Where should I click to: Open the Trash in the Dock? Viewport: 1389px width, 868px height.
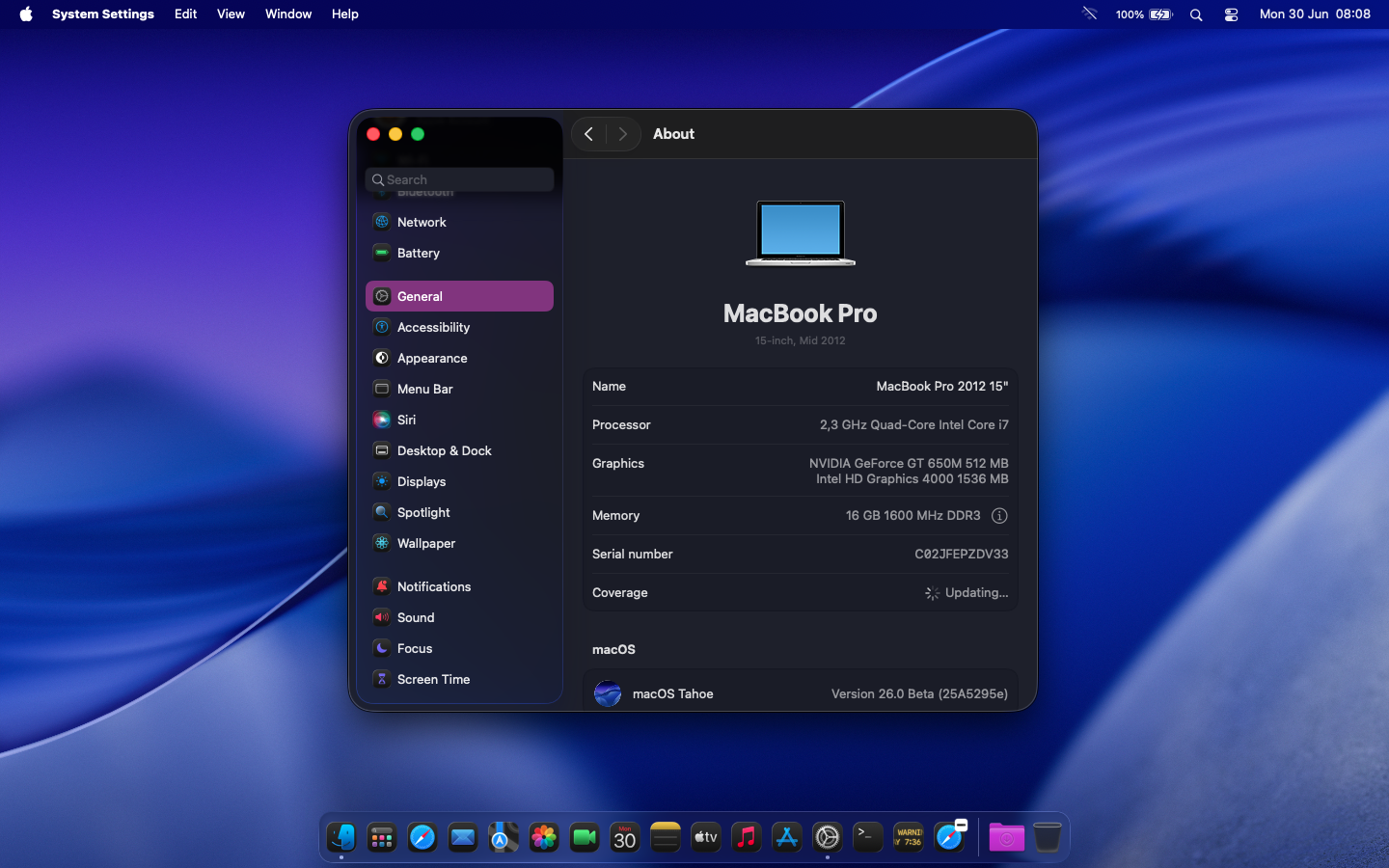[x=1048, y=837]
